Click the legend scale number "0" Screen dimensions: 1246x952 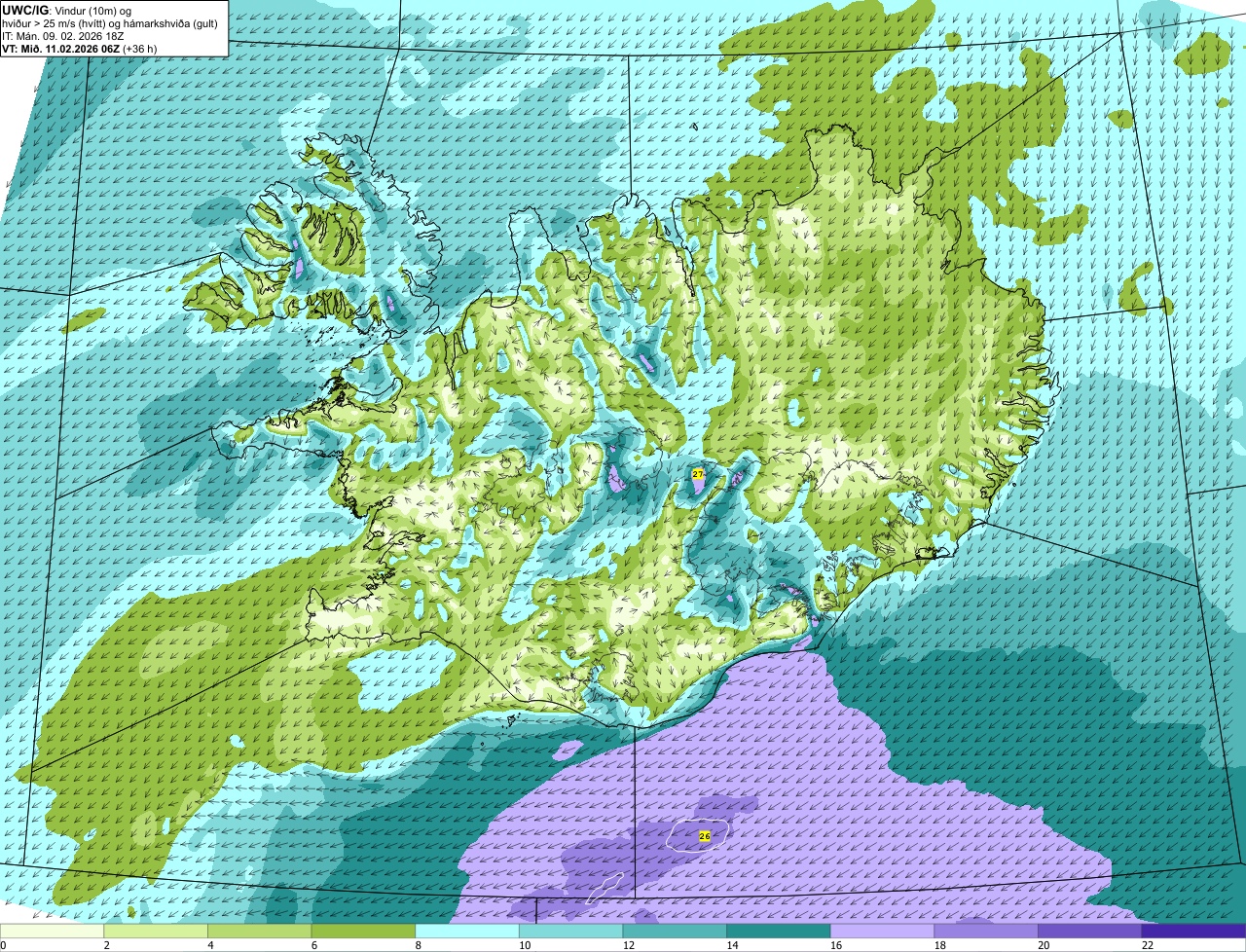click(x=3, y=945)
